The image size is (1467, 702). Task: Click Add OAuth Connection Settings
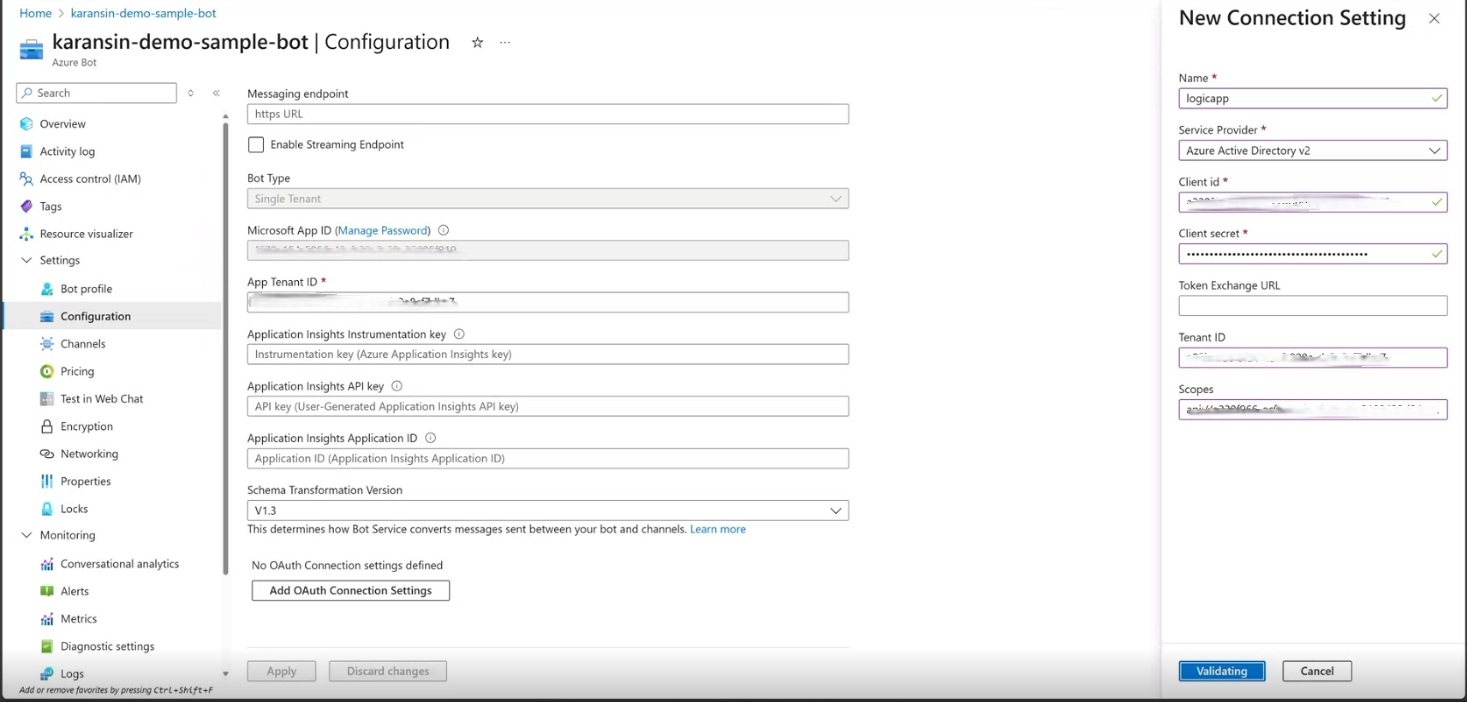click(x=349, y=590)
